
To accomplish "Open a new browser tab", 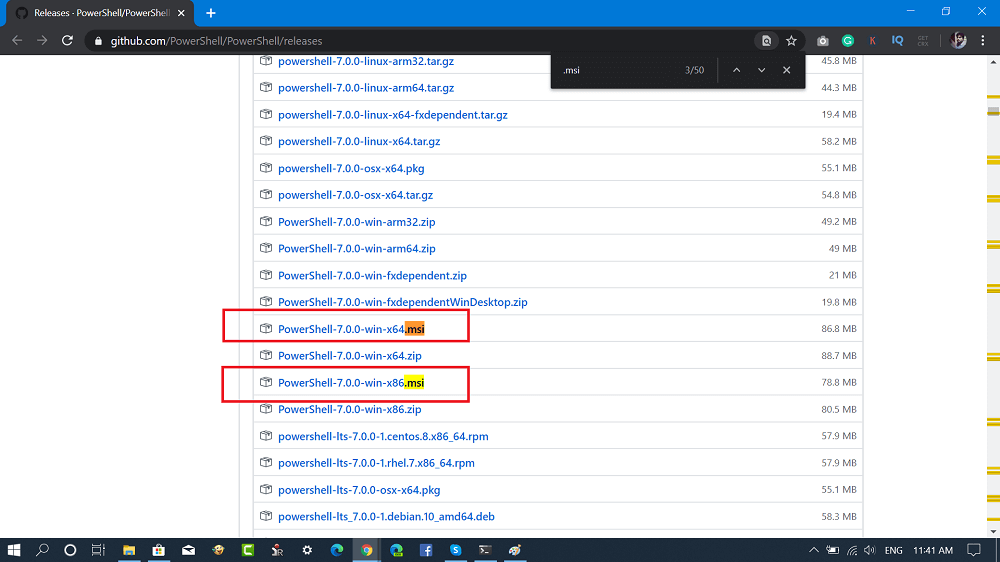I will tap(210, 13).
